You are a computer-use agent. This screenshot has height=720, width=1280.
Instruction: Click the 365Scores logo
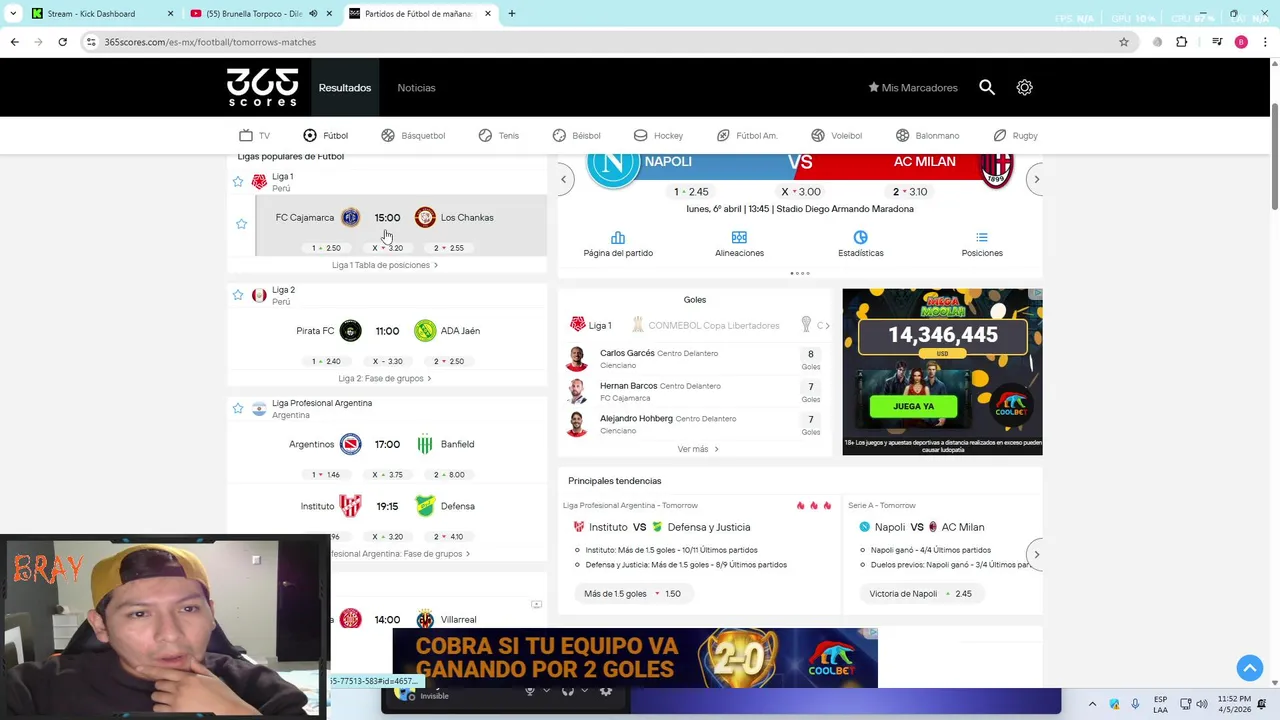(262, 87)
